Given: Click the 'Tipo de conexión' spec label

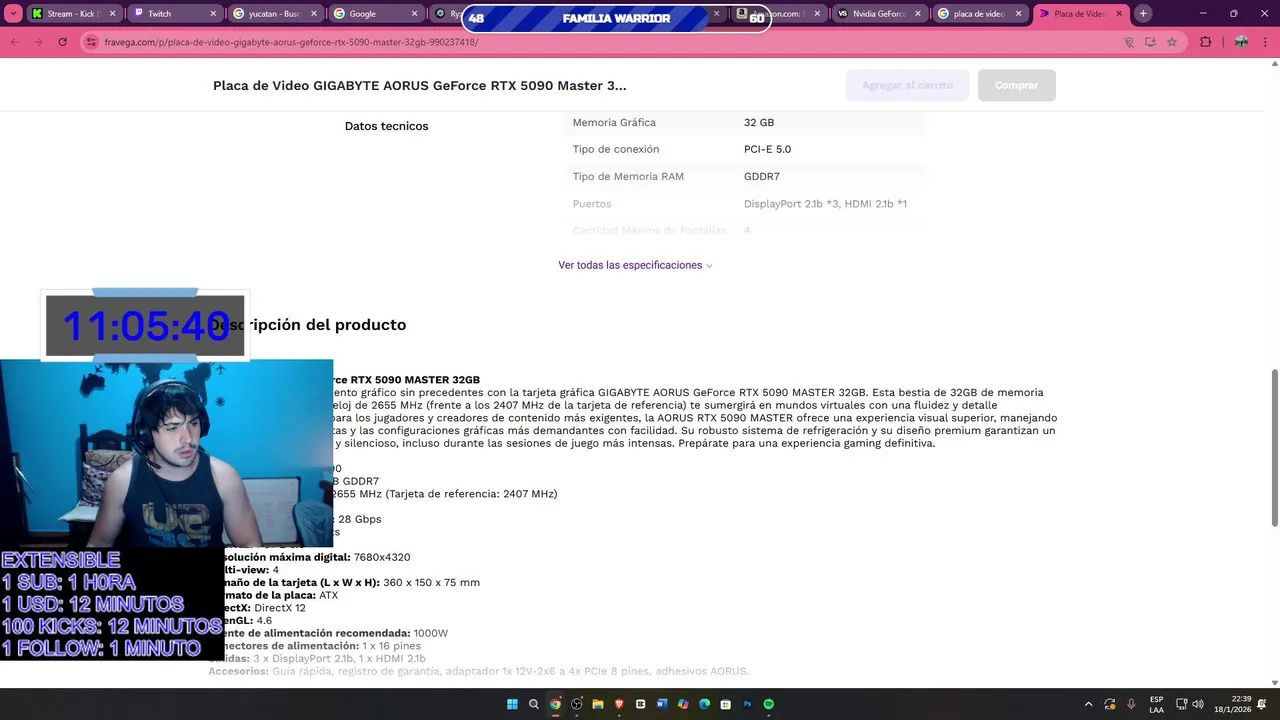Looking at the screenshot, I should coord(616,149).
